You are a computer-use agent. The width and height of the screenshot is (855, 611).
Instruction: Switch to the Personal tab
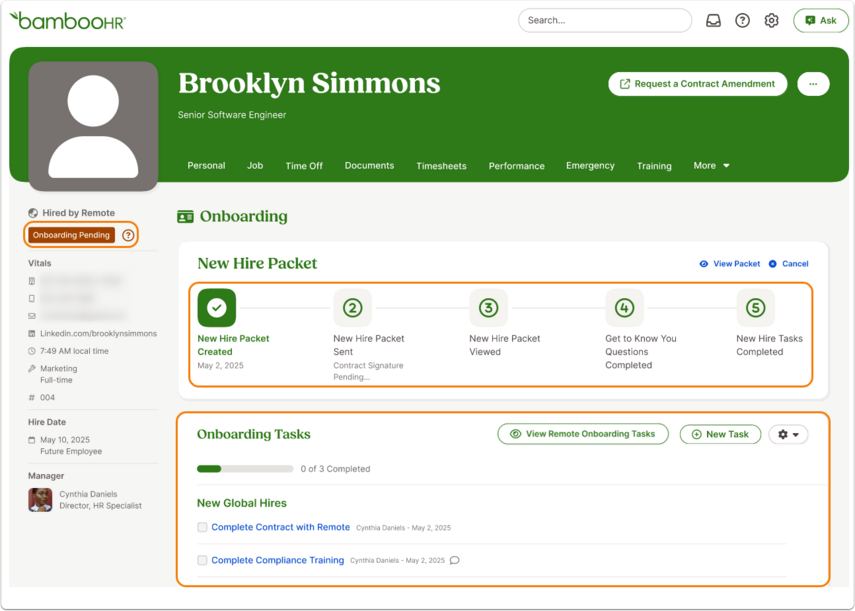click(x=206, y=166)
